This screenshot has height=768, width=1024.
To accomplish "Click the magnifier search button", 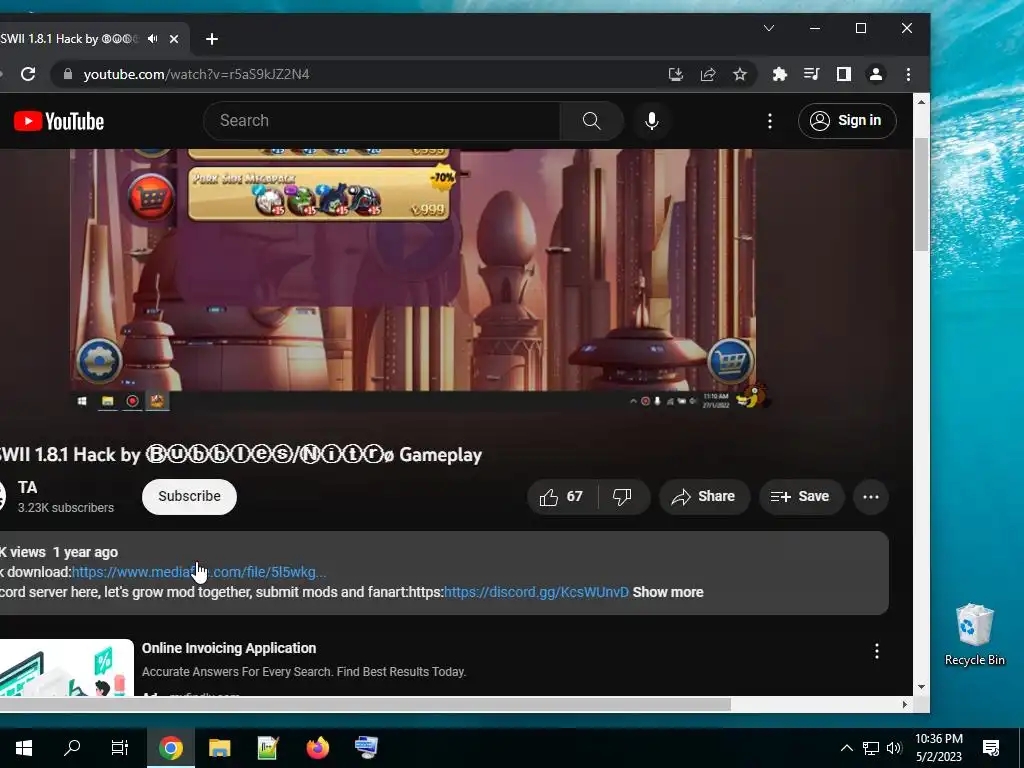I will (x=591, y=121).
